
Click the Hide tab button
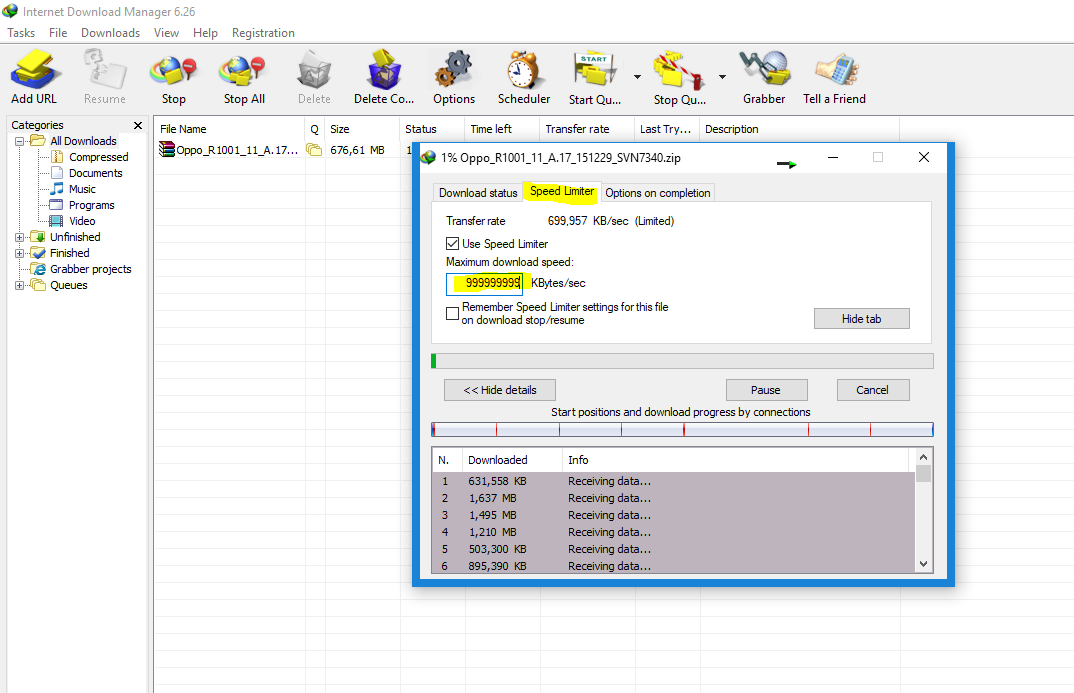pyautogui.click(x=862, y=318)
